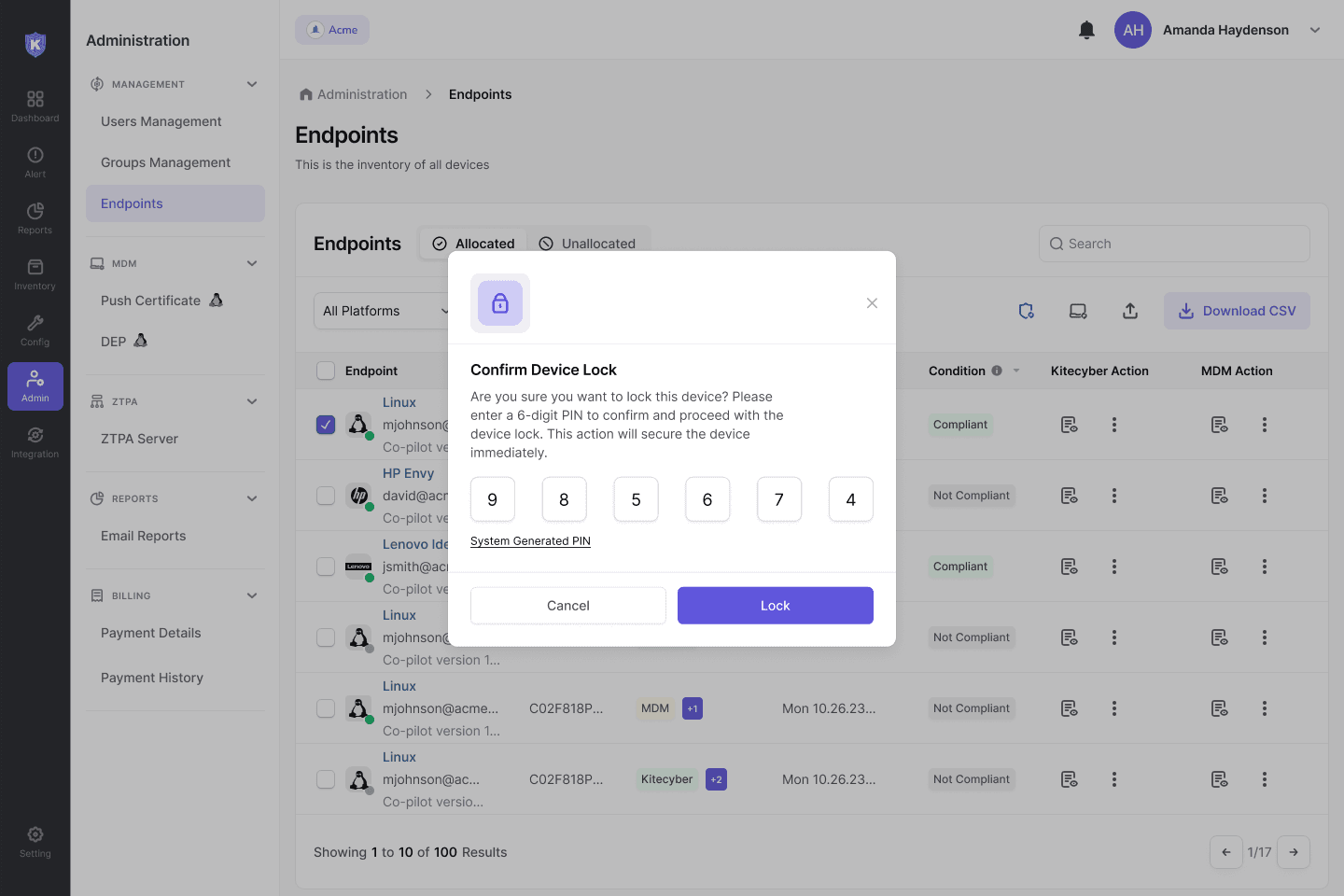Confirm with the Lock button
The height and width of the screenshot is (896, 1344).
[x=776, y=606]
